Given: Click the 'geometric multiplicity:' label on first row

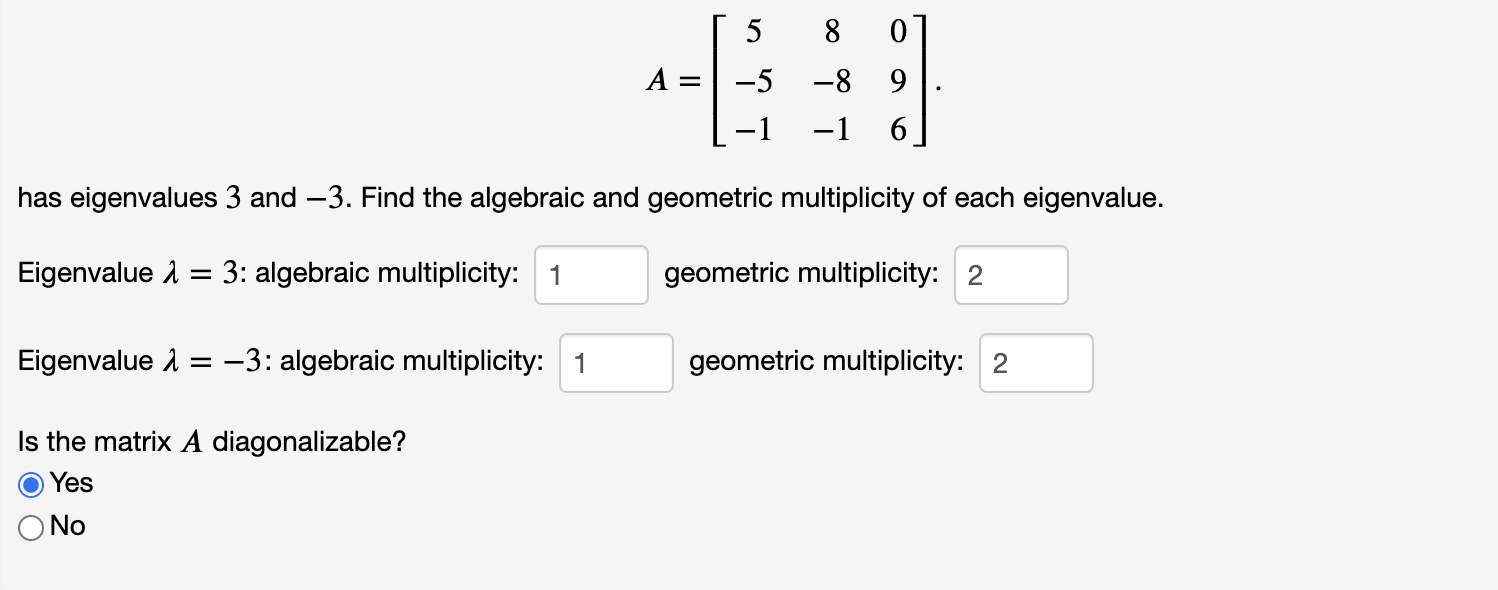Looking at the screenshot, I should (x=800, y=272).
